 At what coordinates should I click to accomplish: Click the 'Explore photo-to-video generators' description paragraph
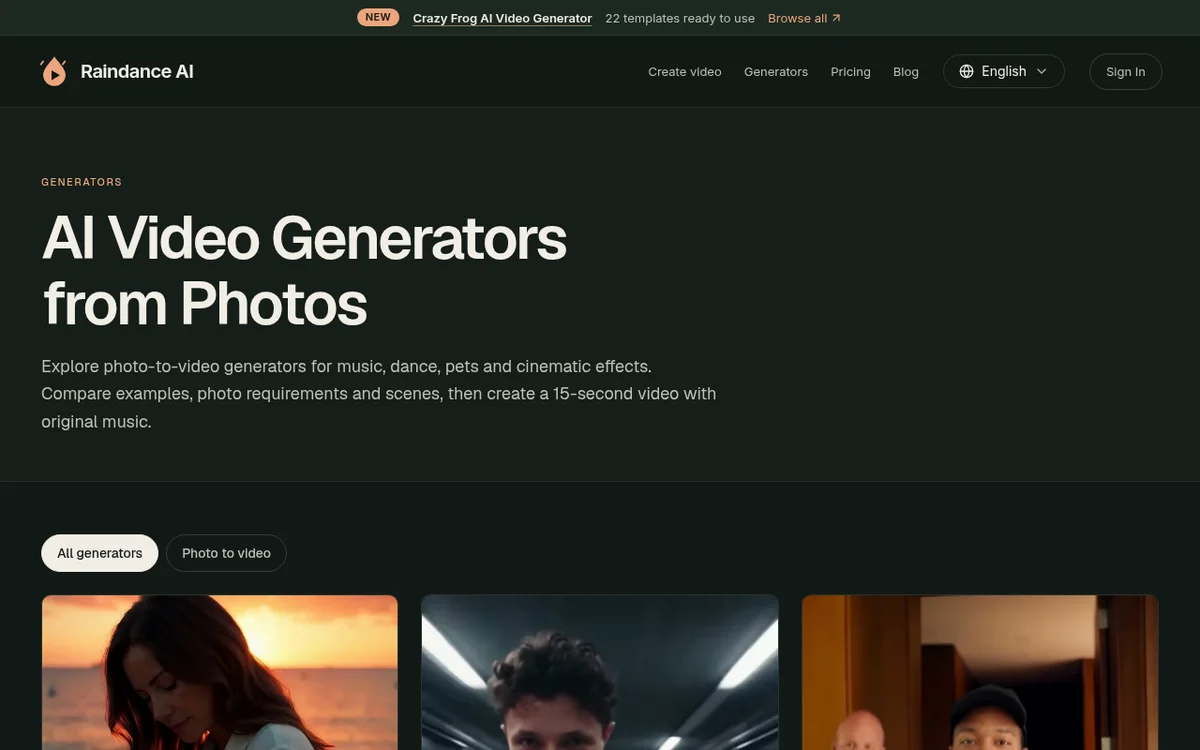click(x=379, y=394)
